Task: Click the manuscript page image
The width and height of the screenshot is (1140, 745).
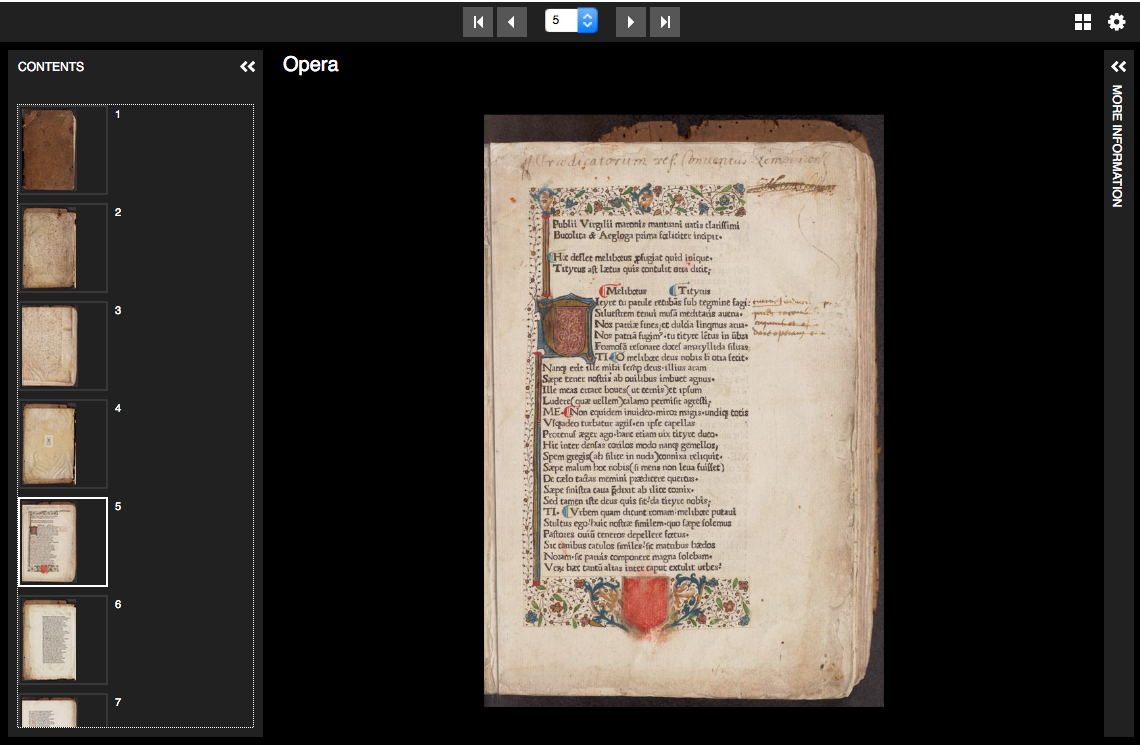Action: point(683,410)
